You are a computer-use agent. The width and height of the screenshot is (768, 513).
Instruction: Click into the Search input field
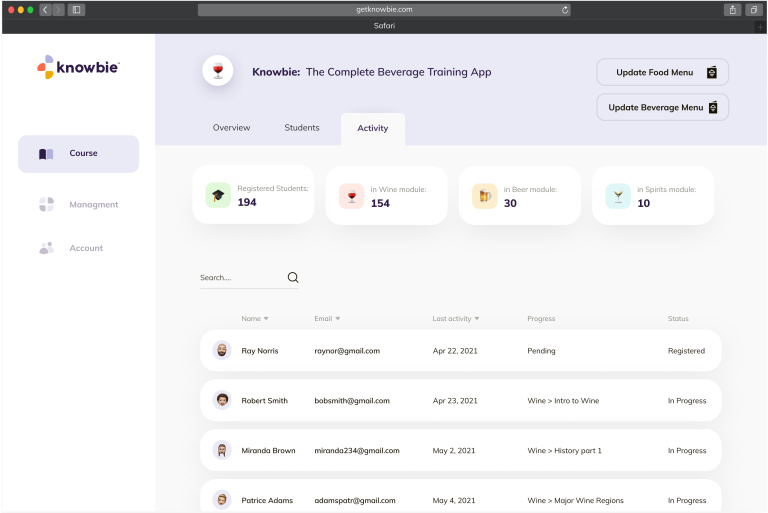240,278
